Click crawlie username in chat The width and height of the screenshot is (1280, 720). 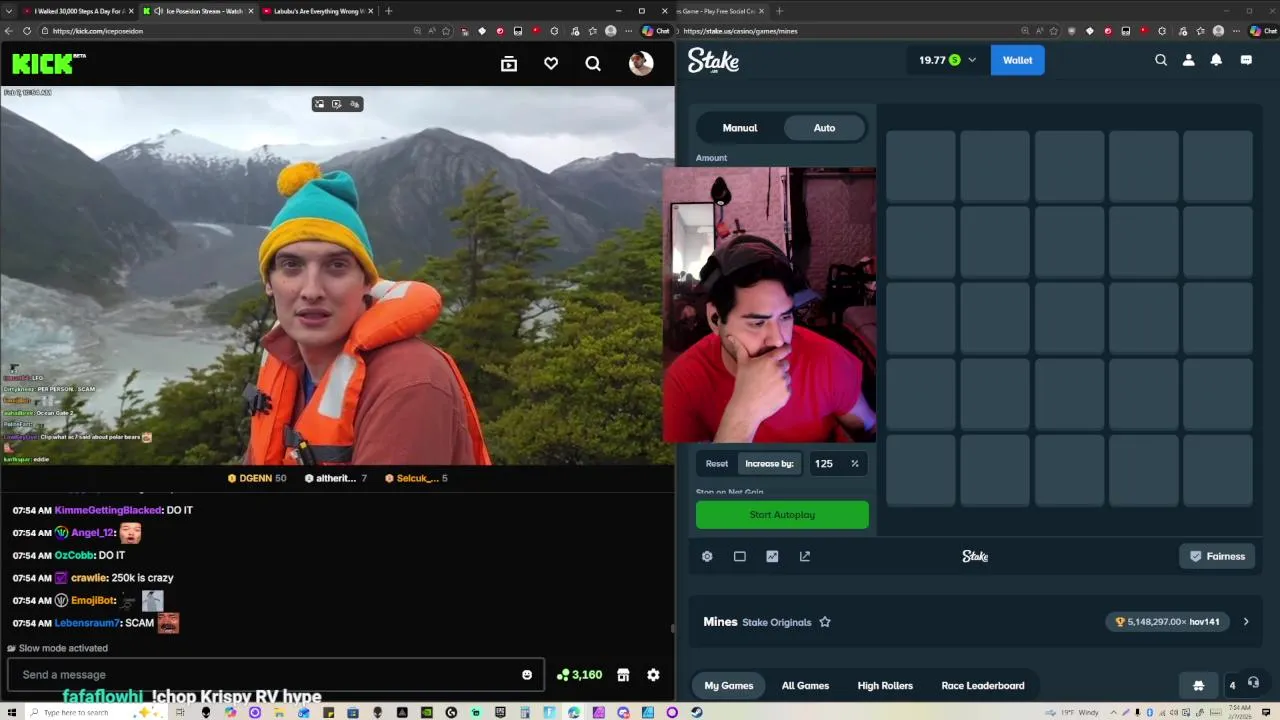click(89, 578)
